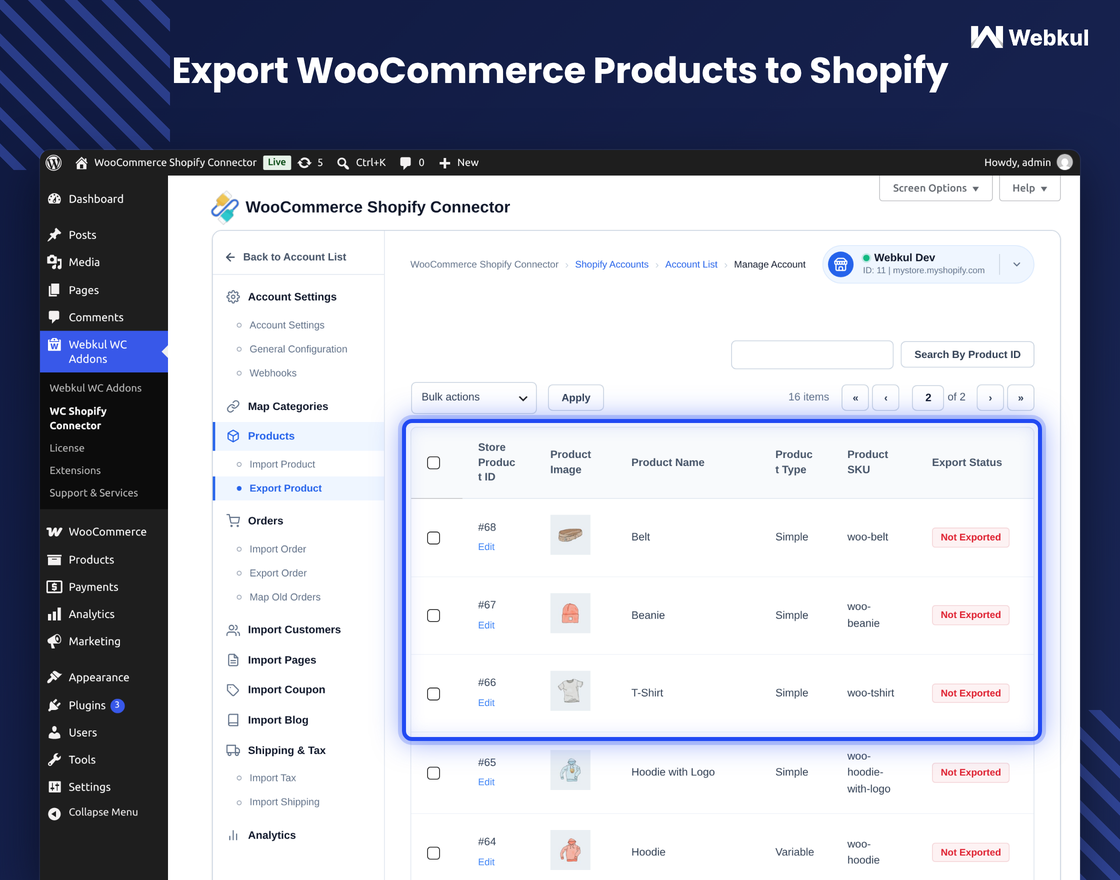
Task: Click the Plugins plug icon
Action: 54,705
